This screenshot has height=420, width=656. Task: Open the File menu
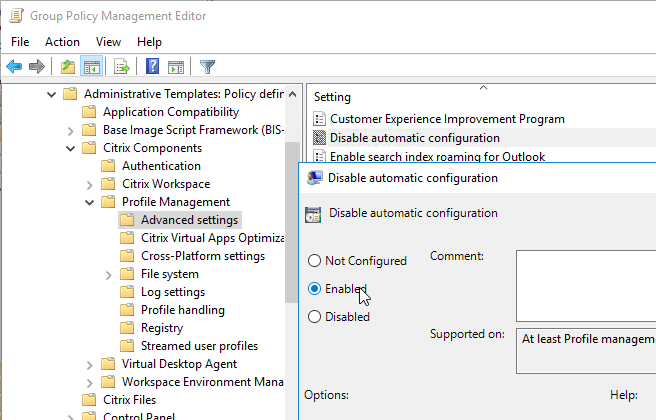coord(20,42)
